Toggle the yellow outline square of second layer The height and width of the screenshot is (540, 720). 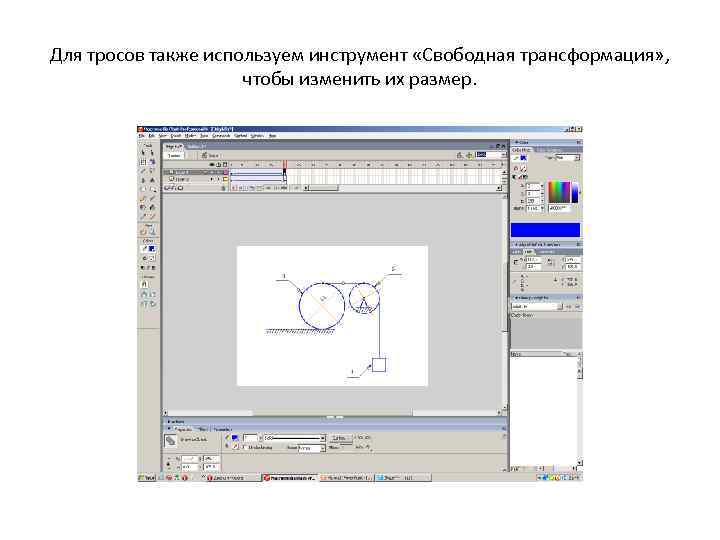[225, 180]
